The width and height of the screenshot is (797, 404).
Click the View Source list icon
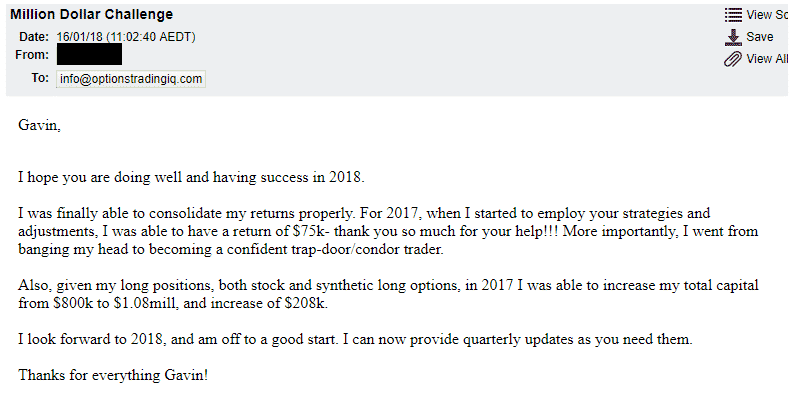point(733,15)
